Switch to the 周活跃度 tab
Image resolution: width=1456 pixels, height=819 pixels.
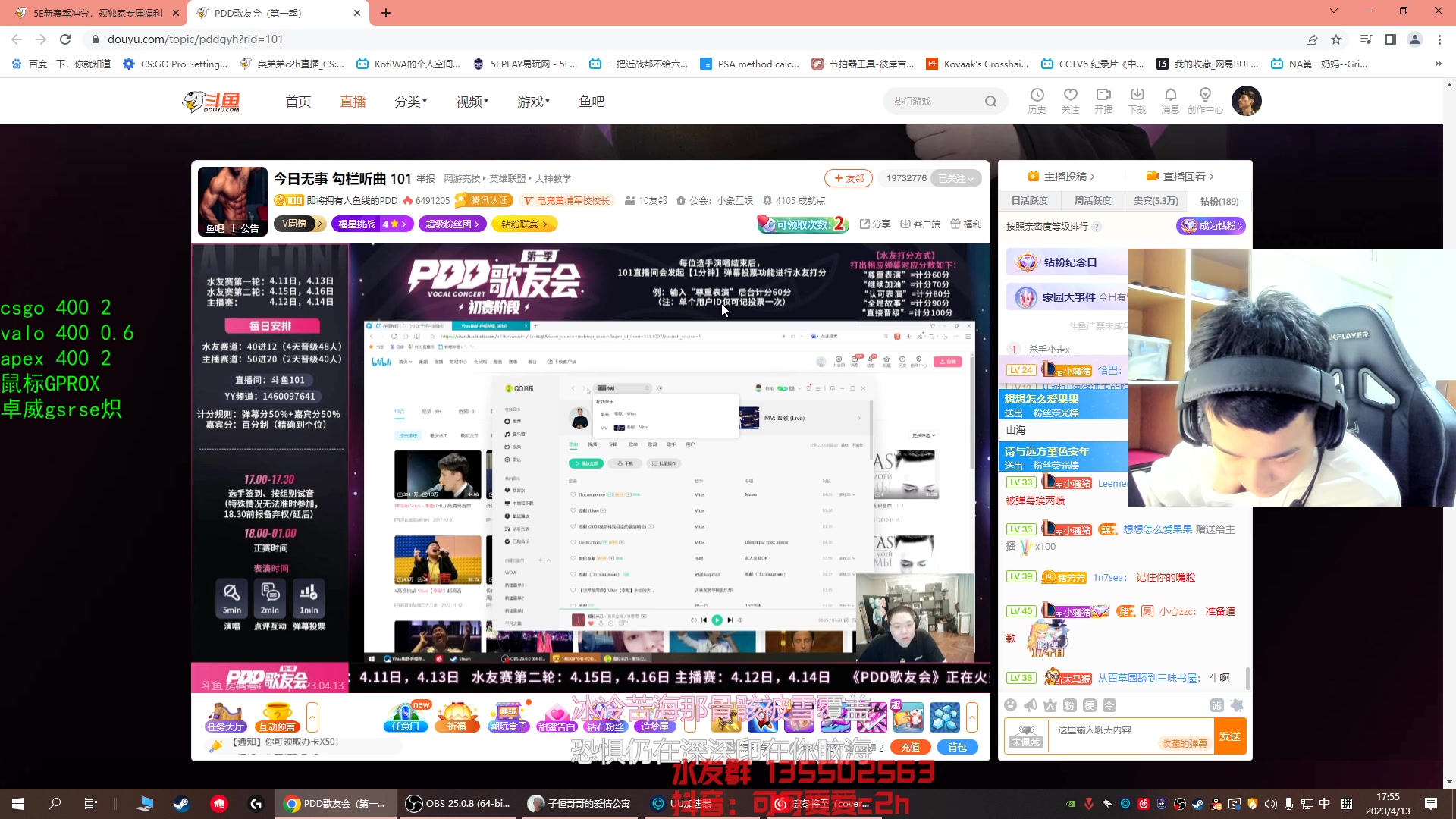pyautogui.click(x=1092, y=201)
